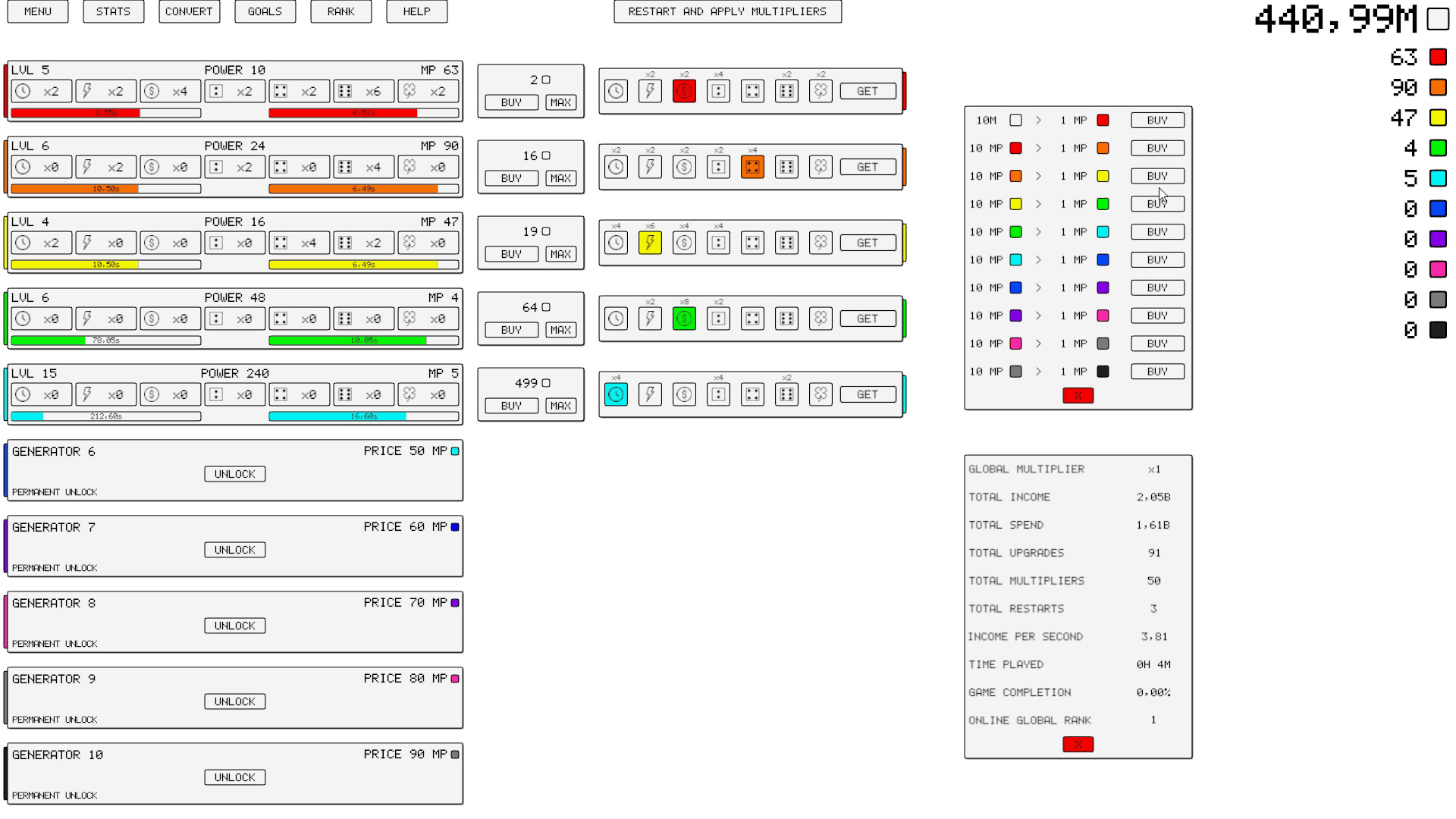
Task: Click the arrow in the 10M to 1 MP row
Action: 1038,120
